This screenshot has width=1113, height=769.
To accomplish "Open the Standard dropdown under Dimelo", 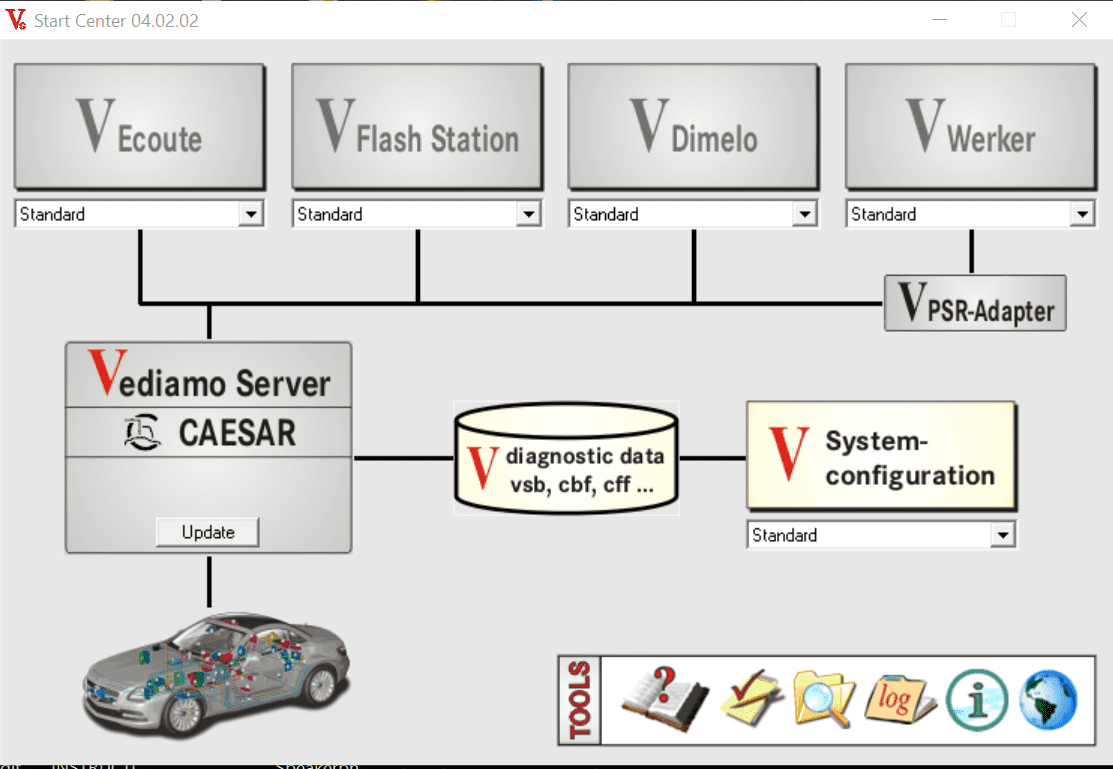I will [804, 214].
